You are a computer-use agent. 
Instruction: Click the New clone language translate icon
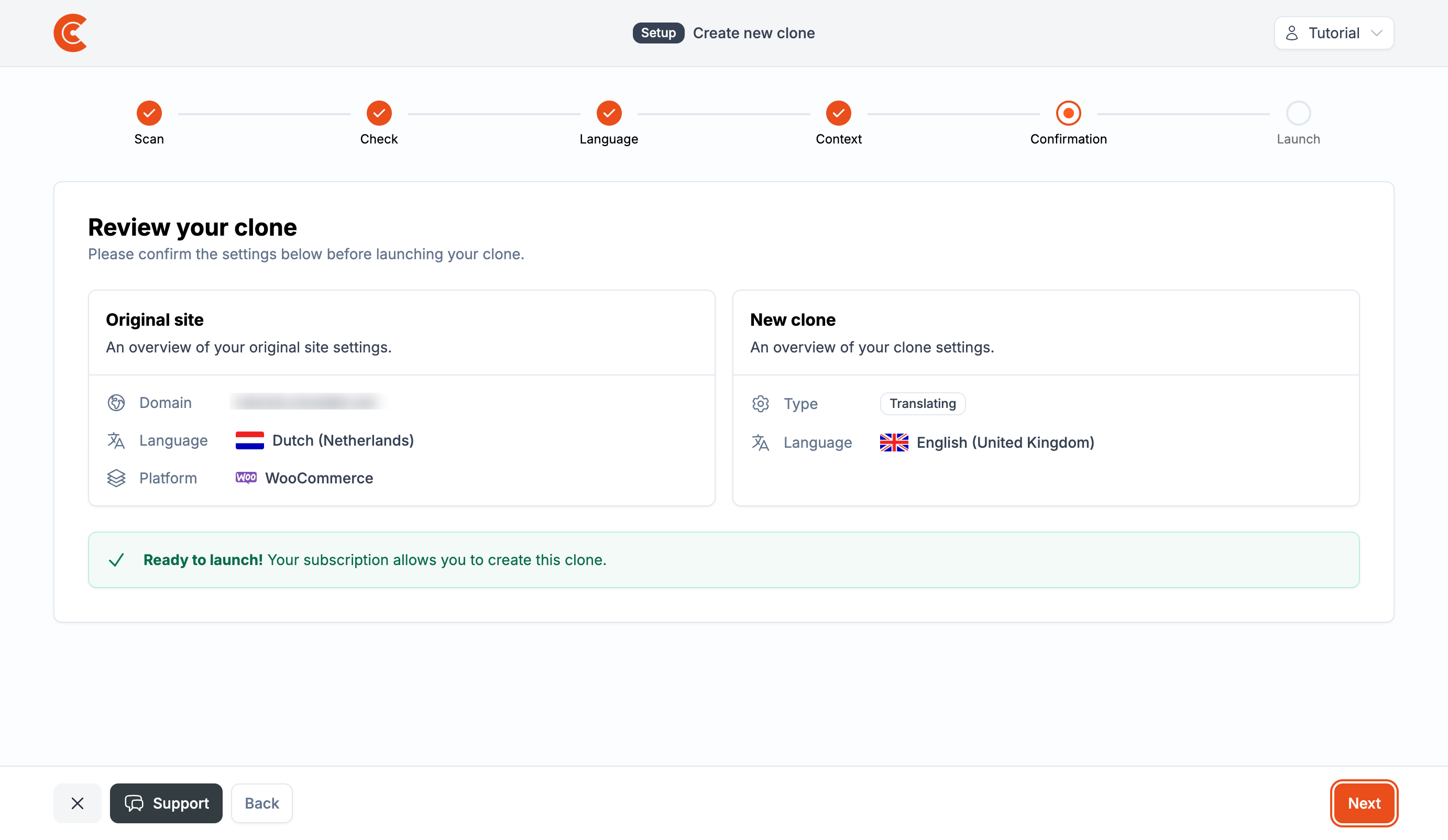click(760, 443)
